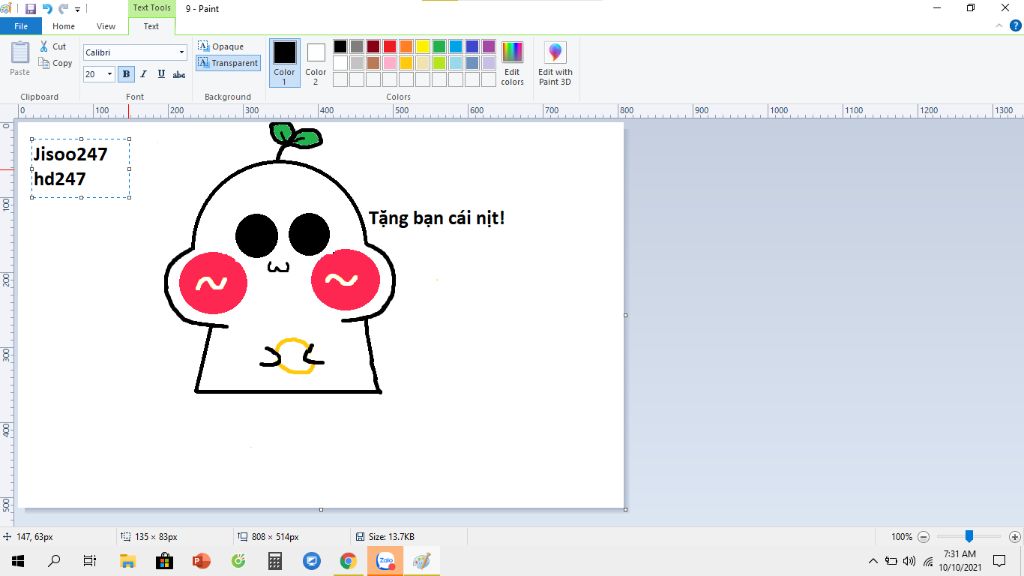Click the zoom slider handle
Screen dimensions: 1024x576
point(969,536)
